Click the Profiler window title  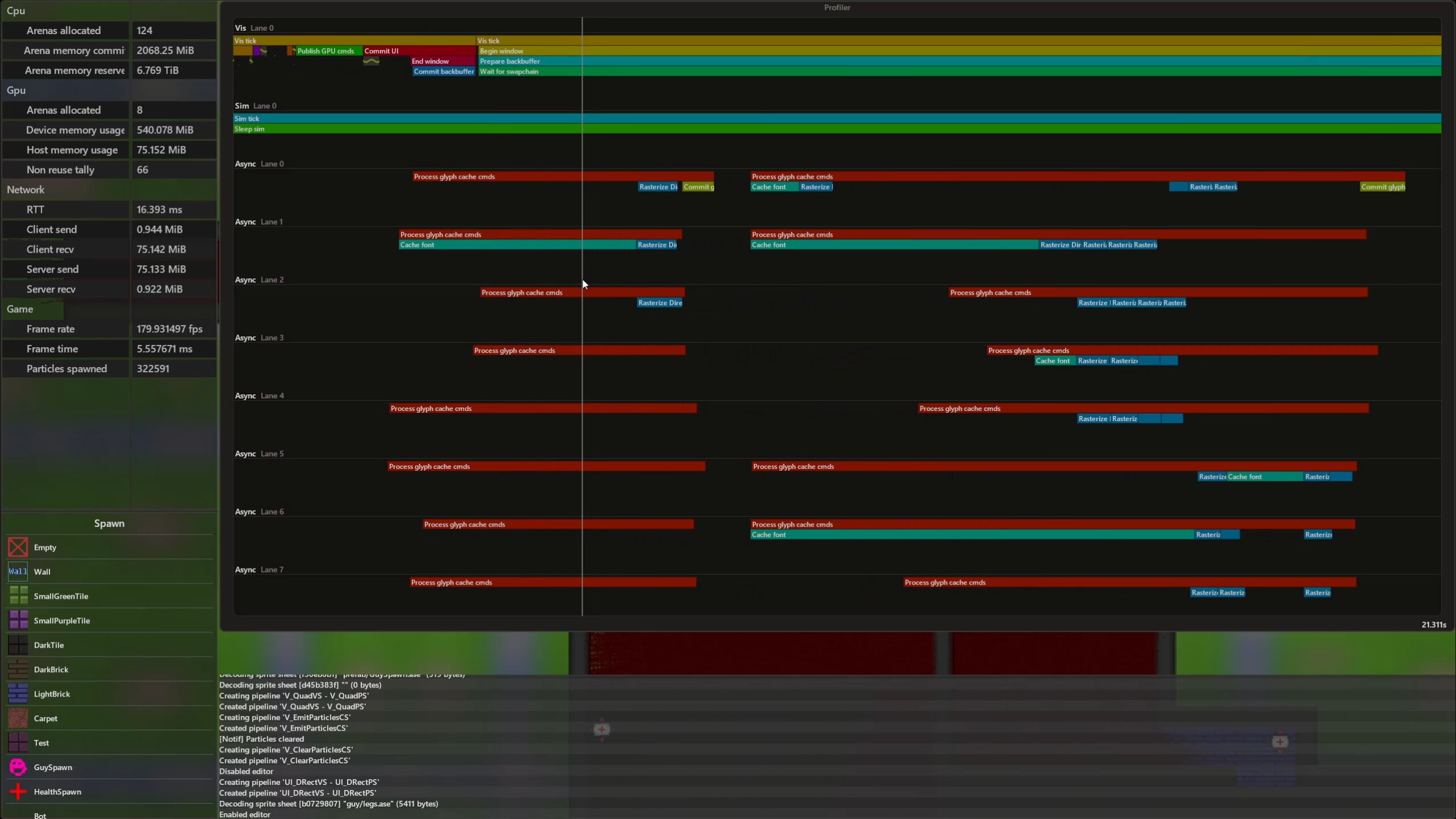837,7
